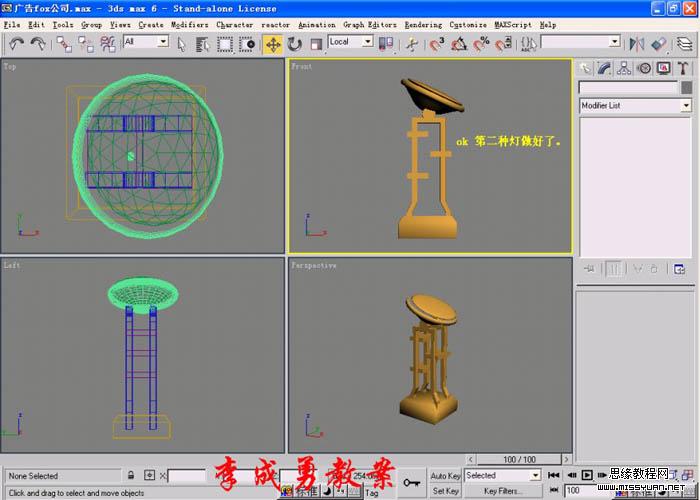Open the Motion command panel
Viewport: 700px width, 500px height.
(x=643, y=68)
